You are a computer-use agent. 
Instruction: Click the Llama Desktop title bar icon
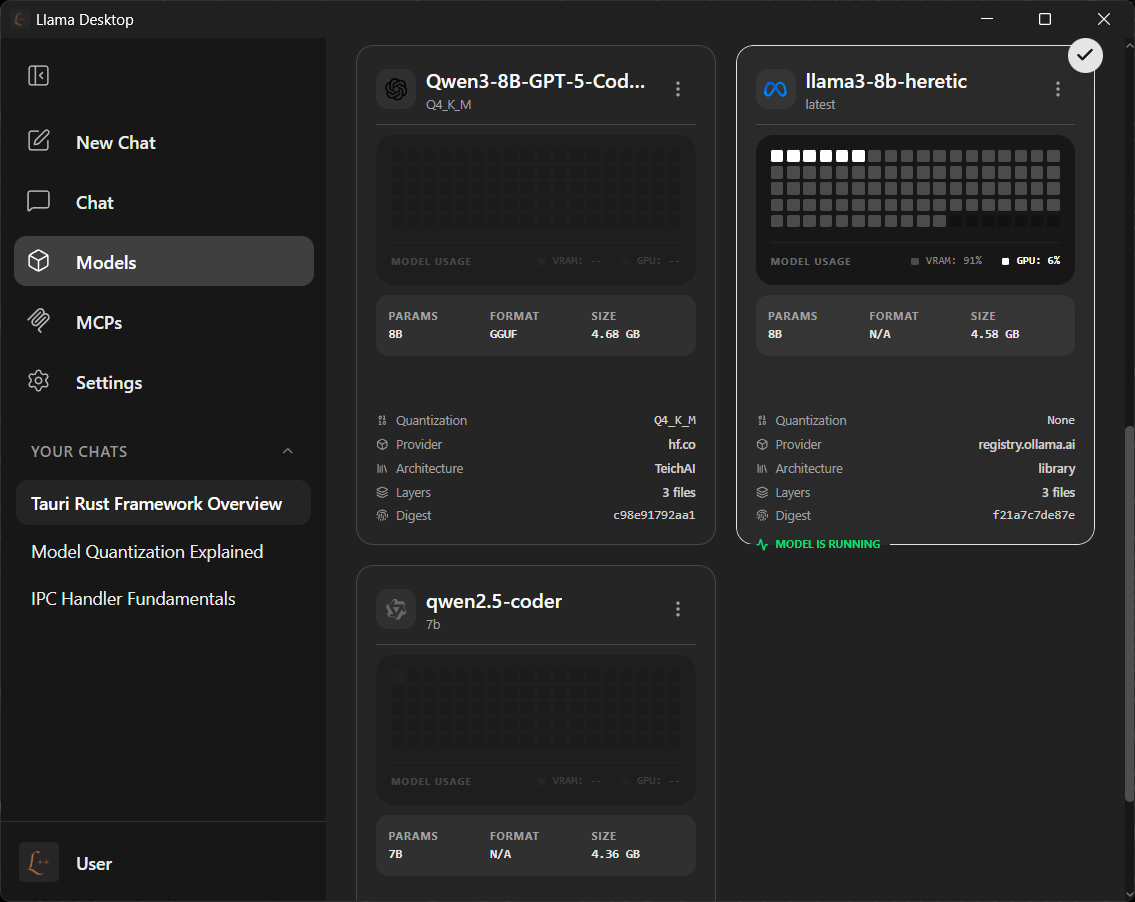point(19,19)
